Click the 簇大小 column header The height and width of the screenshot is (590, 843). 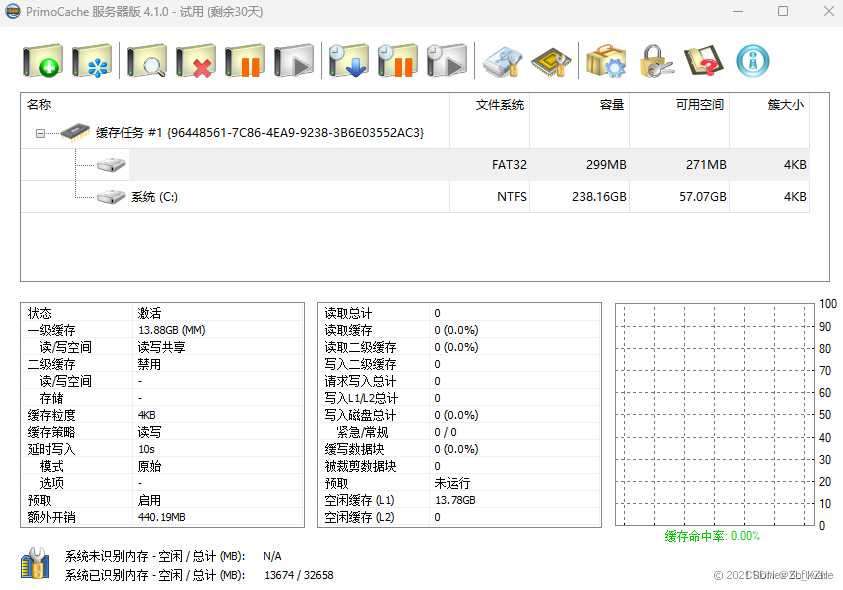click(x=769, y=104)
